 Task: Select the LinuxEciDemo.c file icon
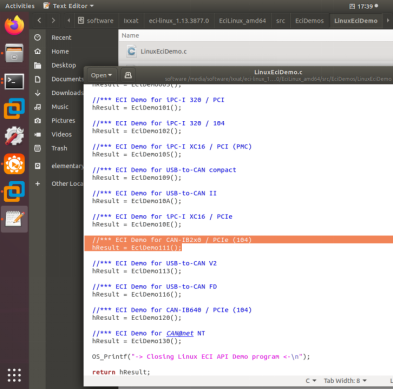pyautogui.click(x=132, y=51)
